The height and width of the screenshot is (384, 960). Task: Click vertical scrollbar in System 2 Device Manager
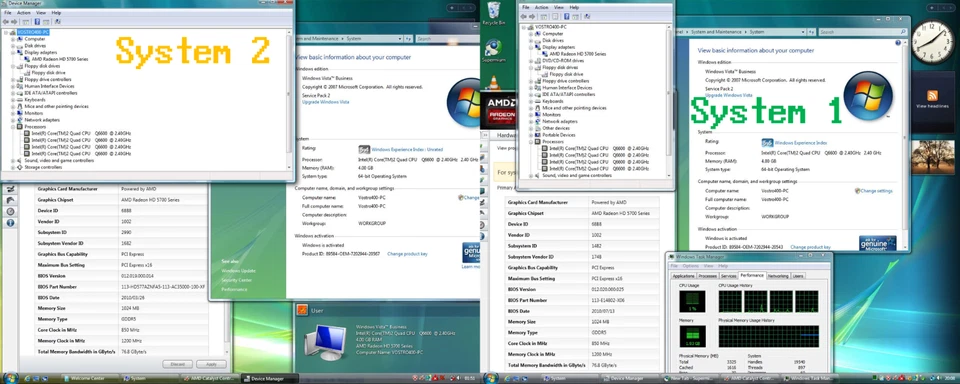[x=290, y=99]
